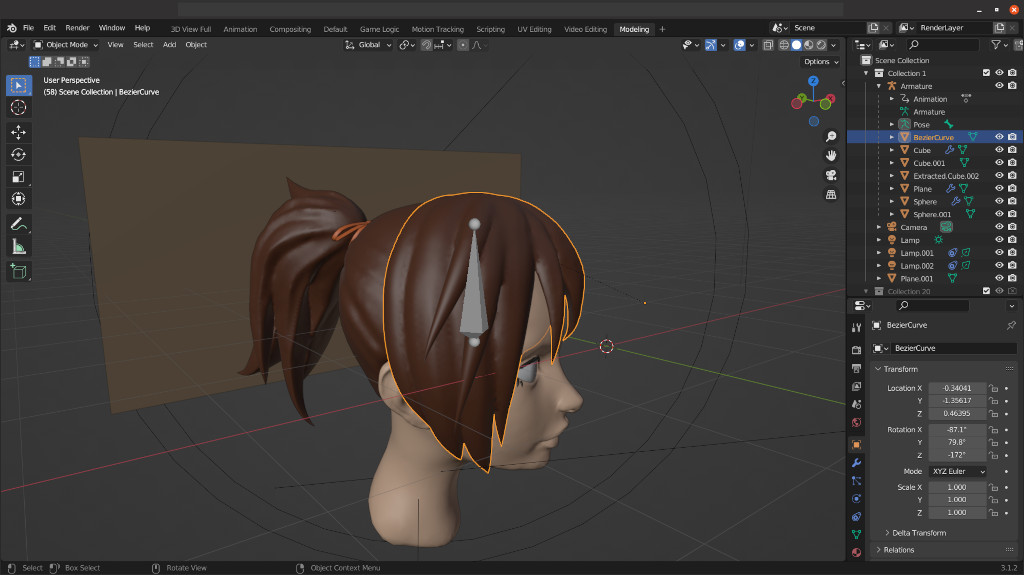1024x575 pixels.
Task: Click the pin icon beside BezierCurve
Action: pyautogui.click(x=1011, y=325)
